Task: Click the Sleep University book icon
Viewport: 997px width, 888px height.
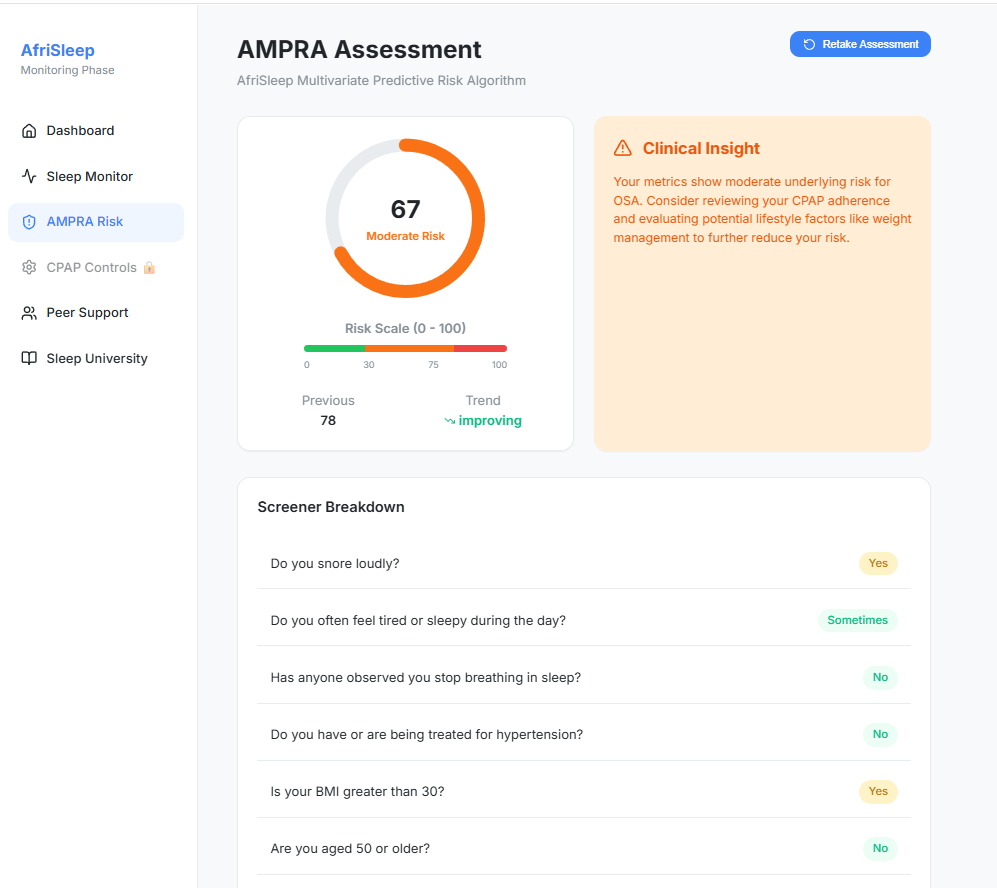Action: pyautogui.click(x=29, y=359)
